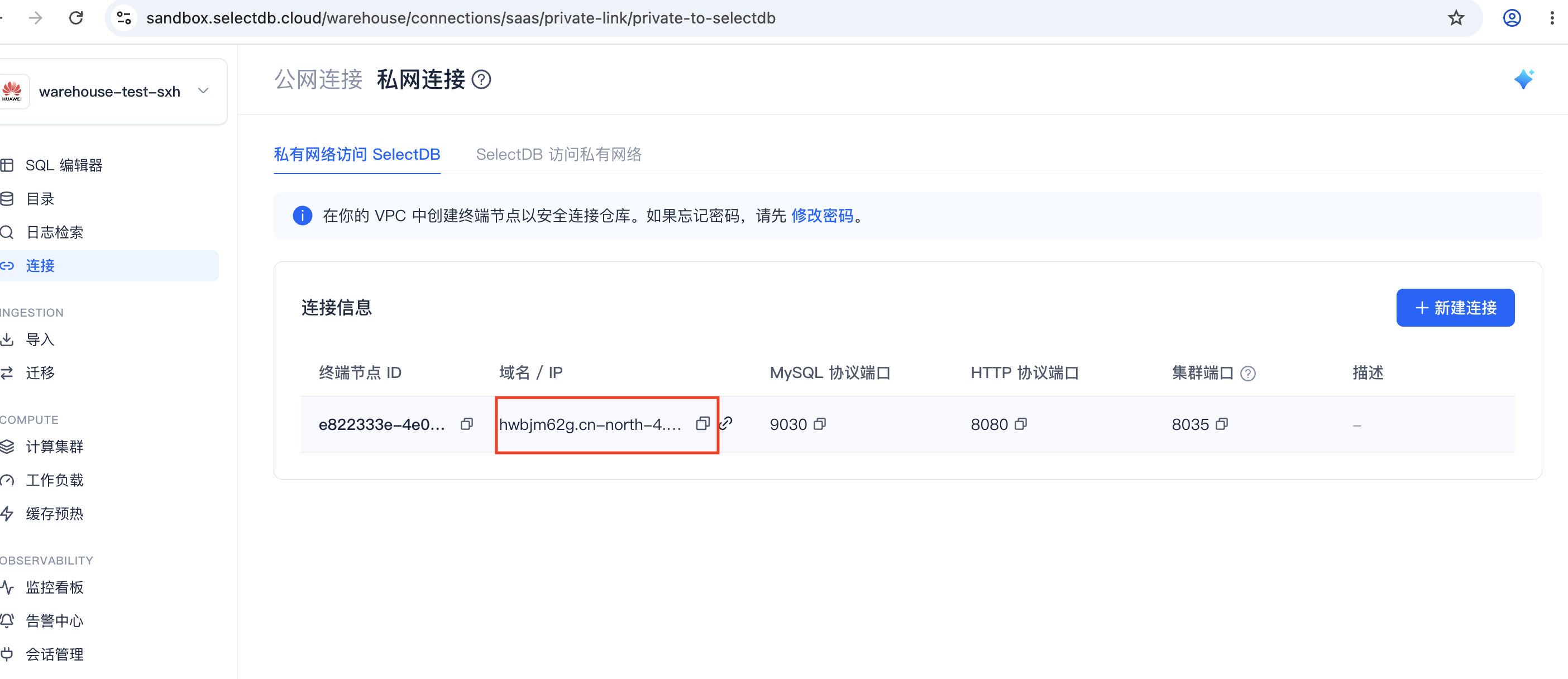Open 计算集群 under Compute
Viewport: 1568px width, 679px height.
point(54,447)
